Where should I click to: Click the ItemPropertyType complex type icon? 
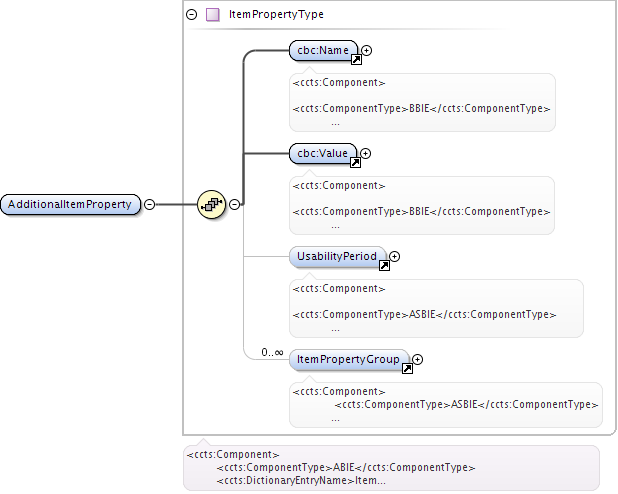[213, 15]
